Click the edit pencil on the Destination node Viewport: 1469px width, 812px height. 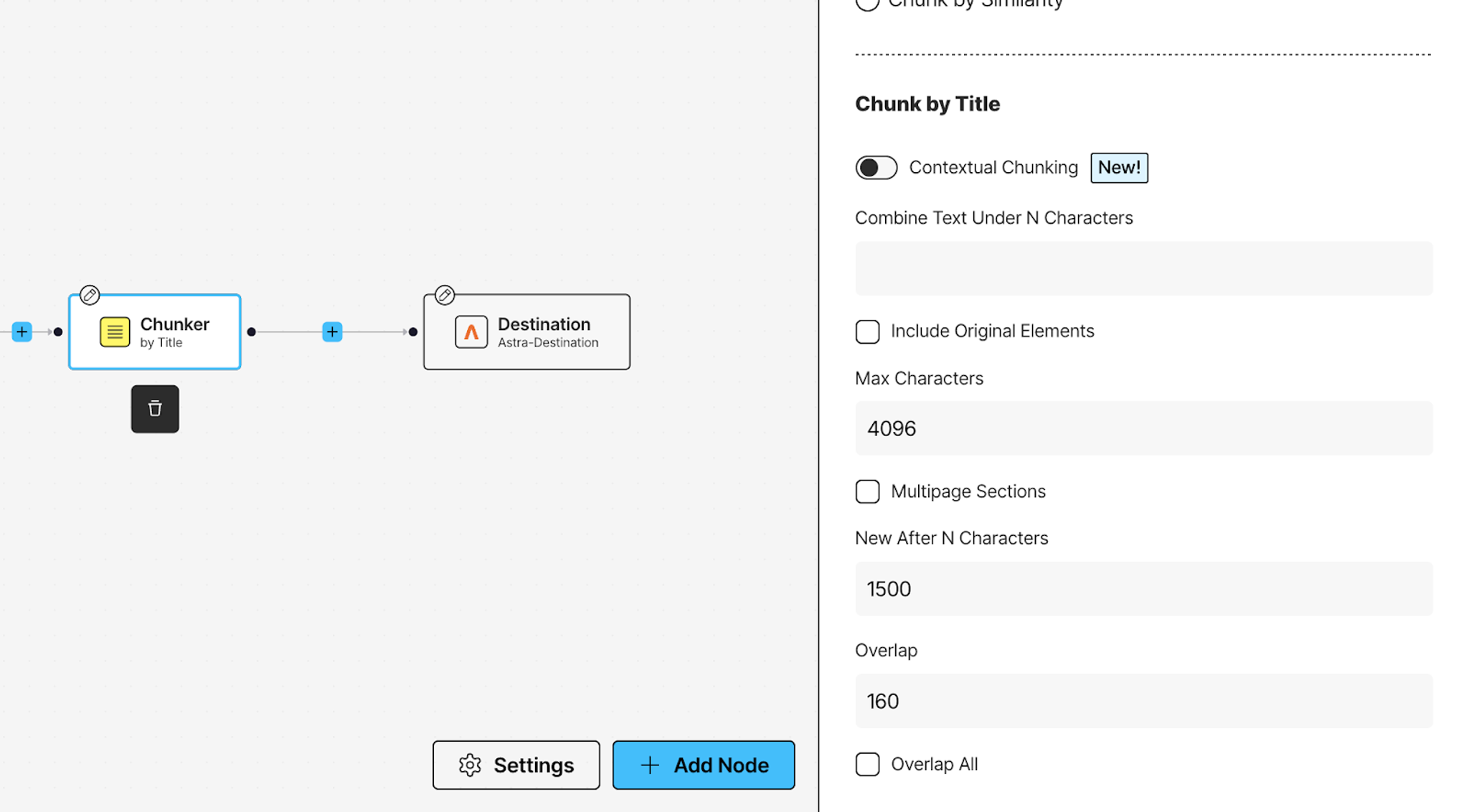(x=445, y=295)
